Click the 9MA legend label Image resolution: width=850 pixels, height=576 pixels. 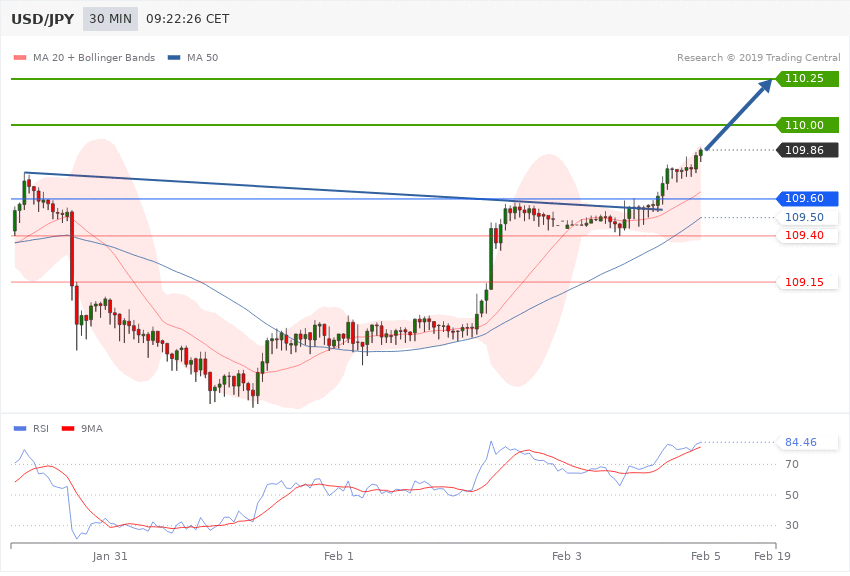[92, 429]
